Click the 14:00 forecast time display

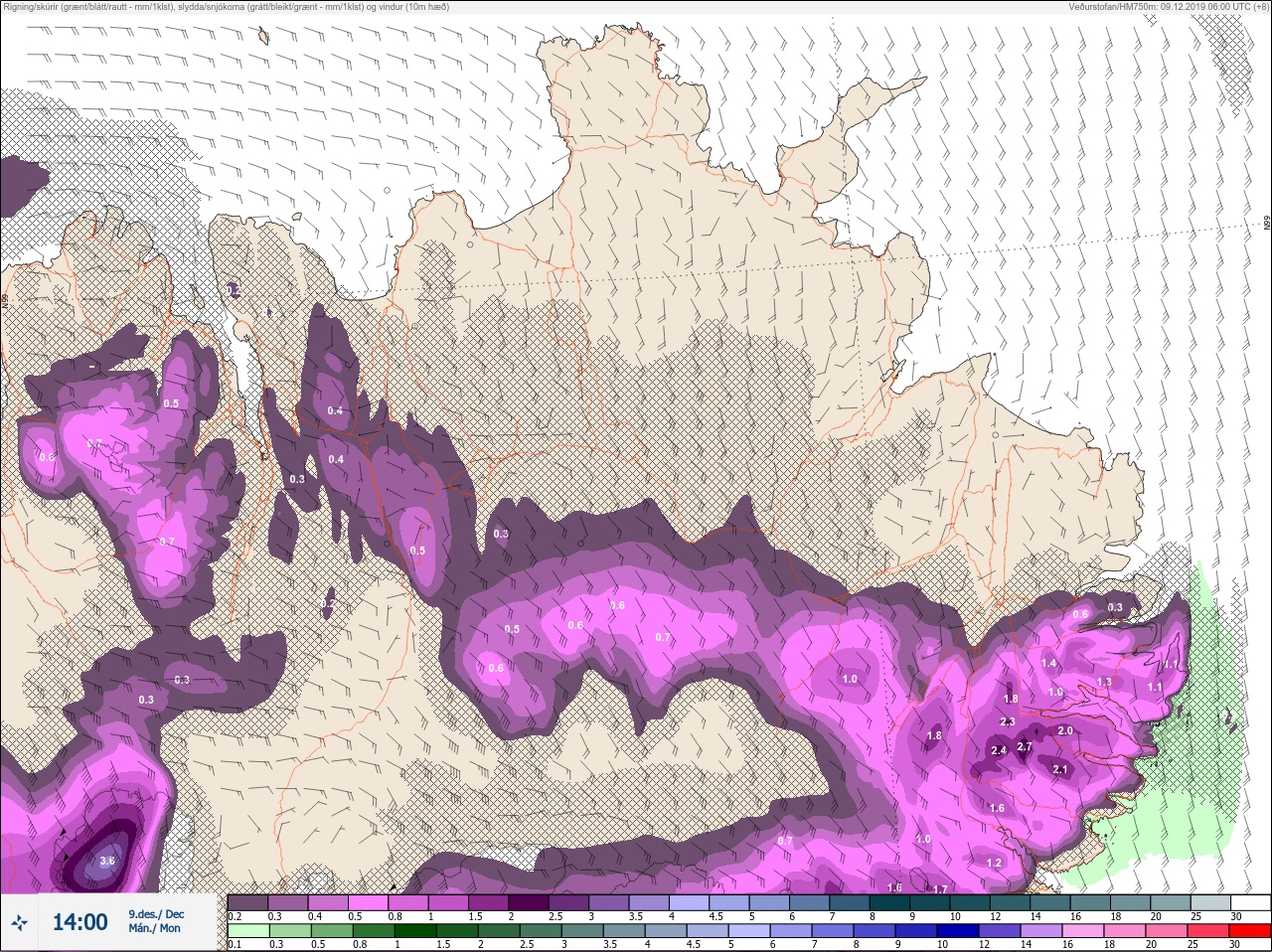click(x=79, y=922)
